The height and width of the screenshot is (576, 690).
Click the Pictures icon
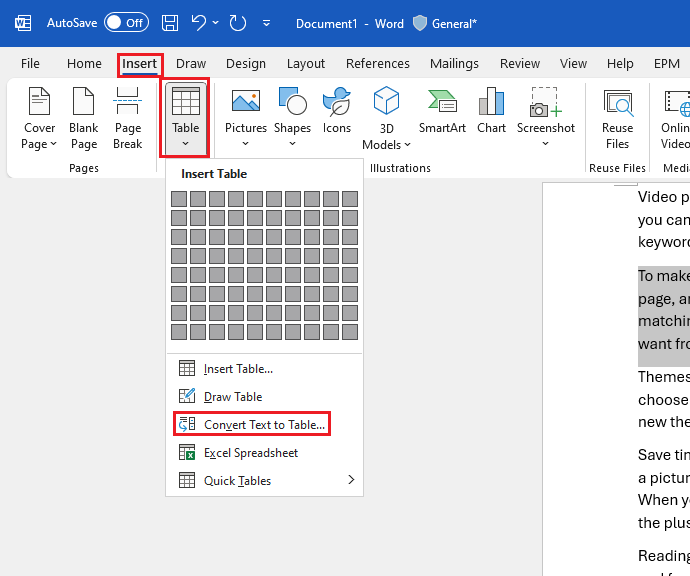[246, 101]
